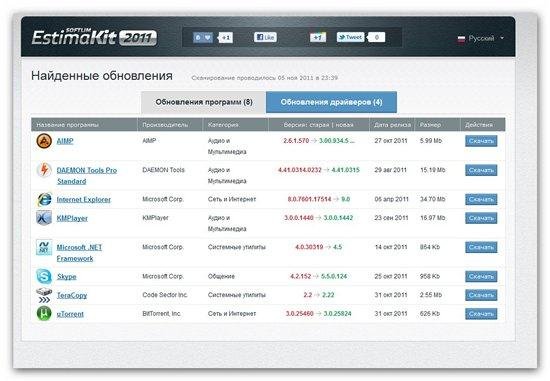Click the Tweet button
Image resolution: width=550 pixels, height=381 pixels.
pyautogui.click(x=350, y=37)
